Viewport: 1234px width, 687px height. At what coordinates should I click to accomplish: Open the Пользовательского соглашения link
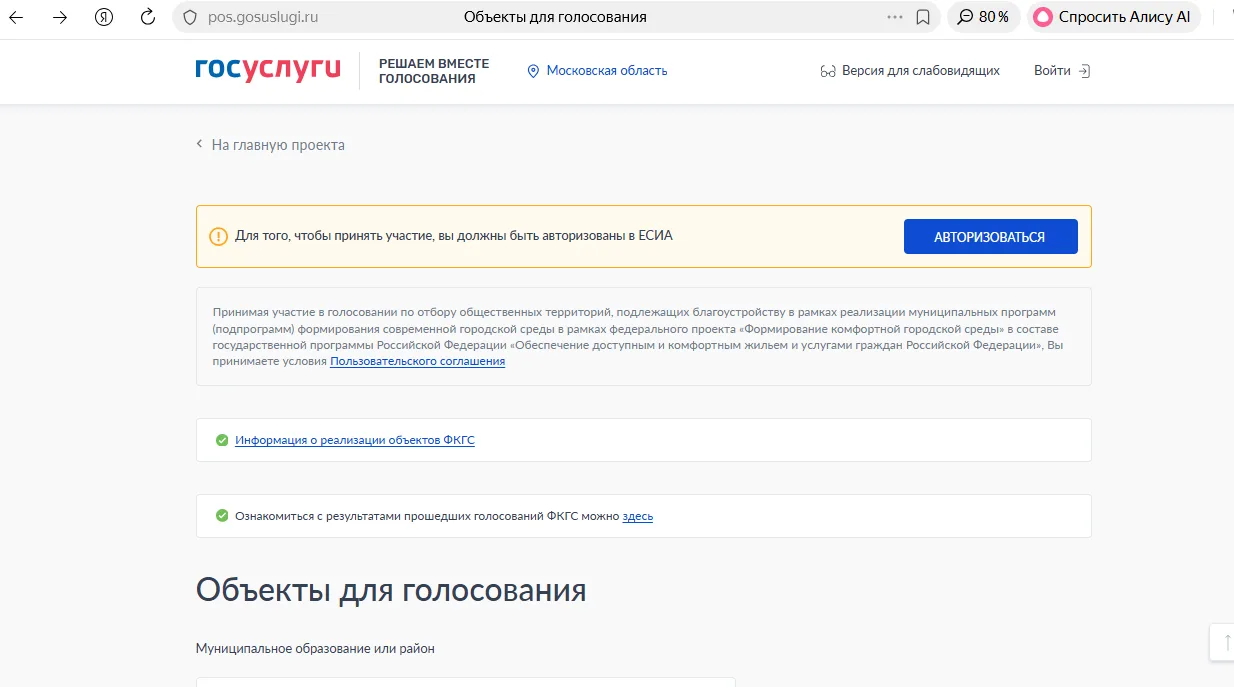(x=417, y=361)
